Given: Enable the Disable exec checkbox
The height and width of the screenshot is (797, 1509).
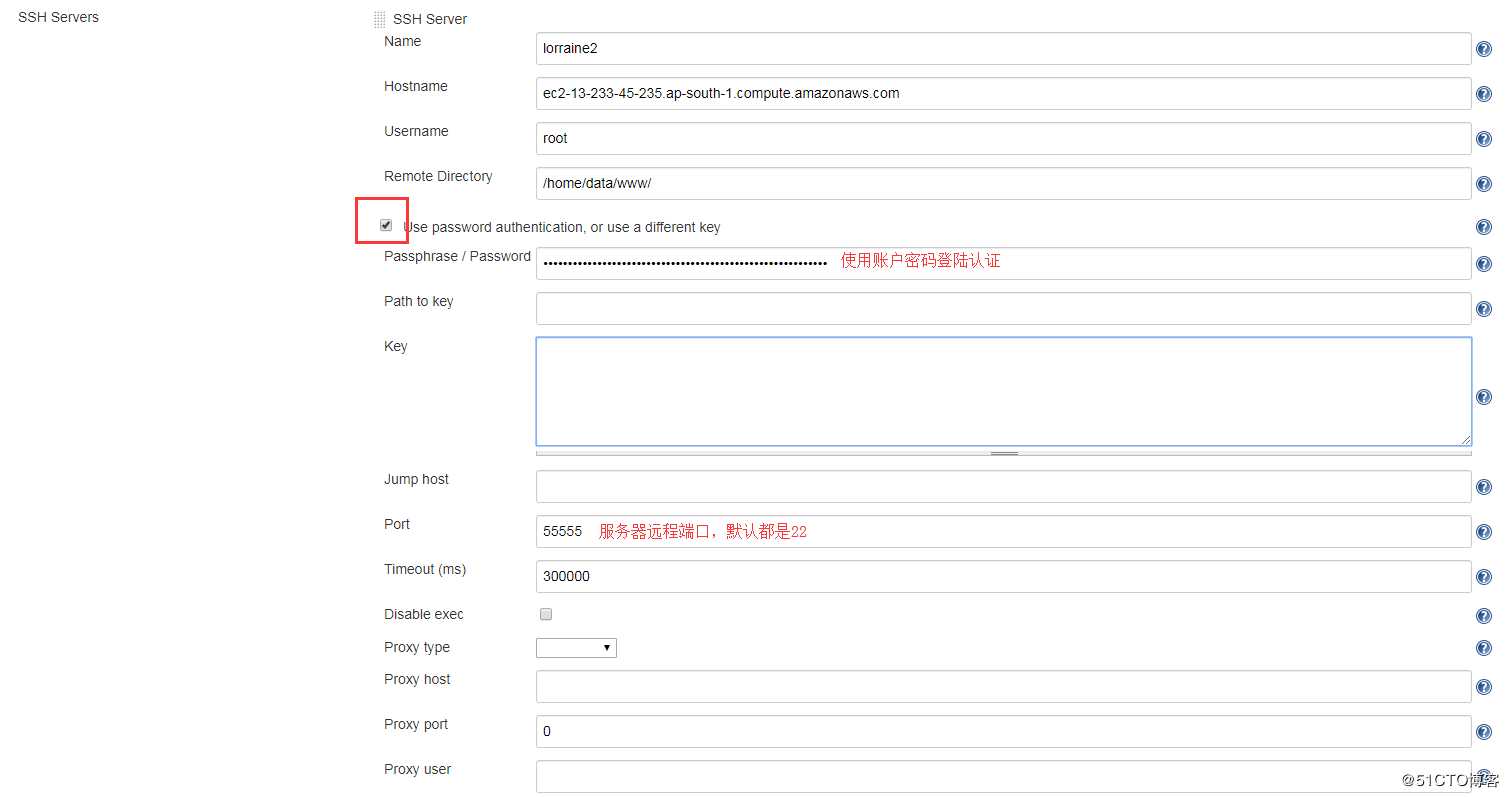Looking at the screenshot, I should (x=546, y=614).
